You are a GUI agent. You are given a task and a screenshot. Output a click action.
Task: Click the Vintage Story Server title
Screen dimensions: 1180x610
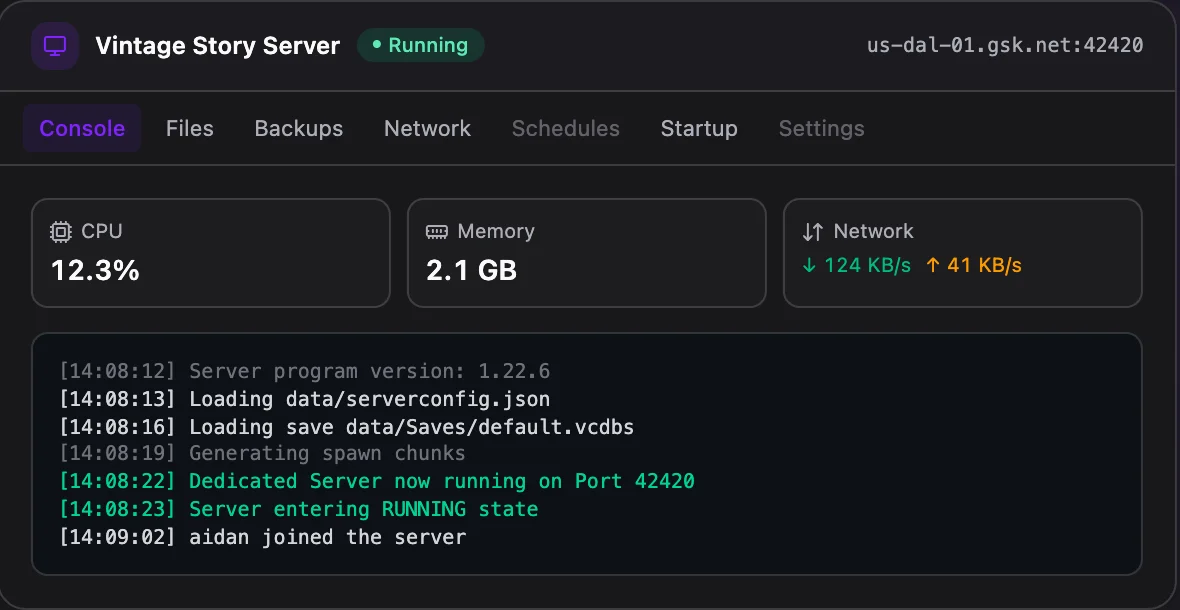217,46
